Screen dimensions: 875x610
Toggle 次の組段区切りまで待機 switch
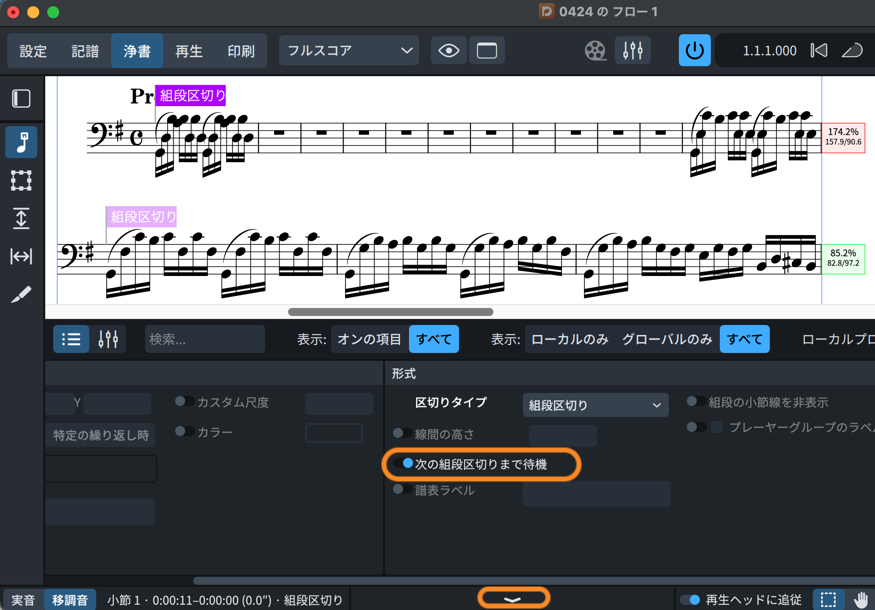point(403,464)
